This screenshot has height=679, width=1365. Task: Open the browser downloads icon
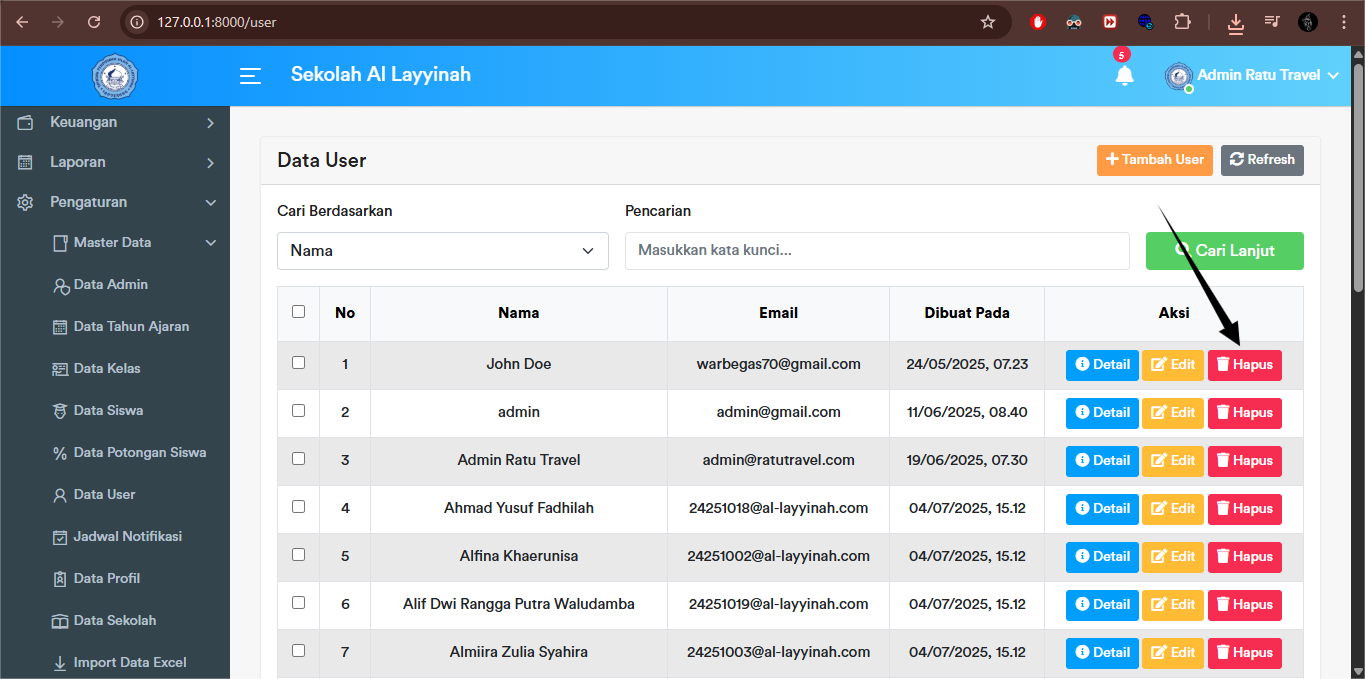(1236, 22)
